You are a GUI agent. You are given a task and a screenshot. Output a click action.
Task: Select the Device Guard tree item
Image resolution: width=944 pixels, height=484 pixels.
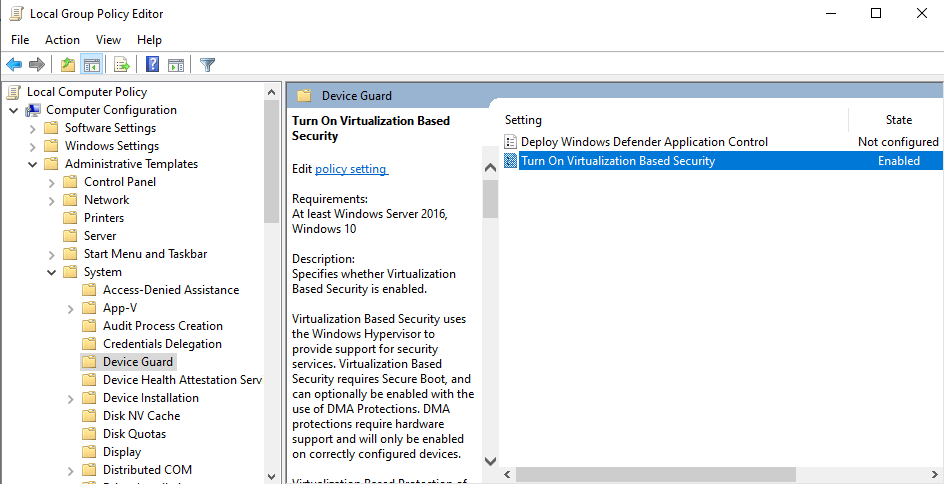click(x=138, y=362)
